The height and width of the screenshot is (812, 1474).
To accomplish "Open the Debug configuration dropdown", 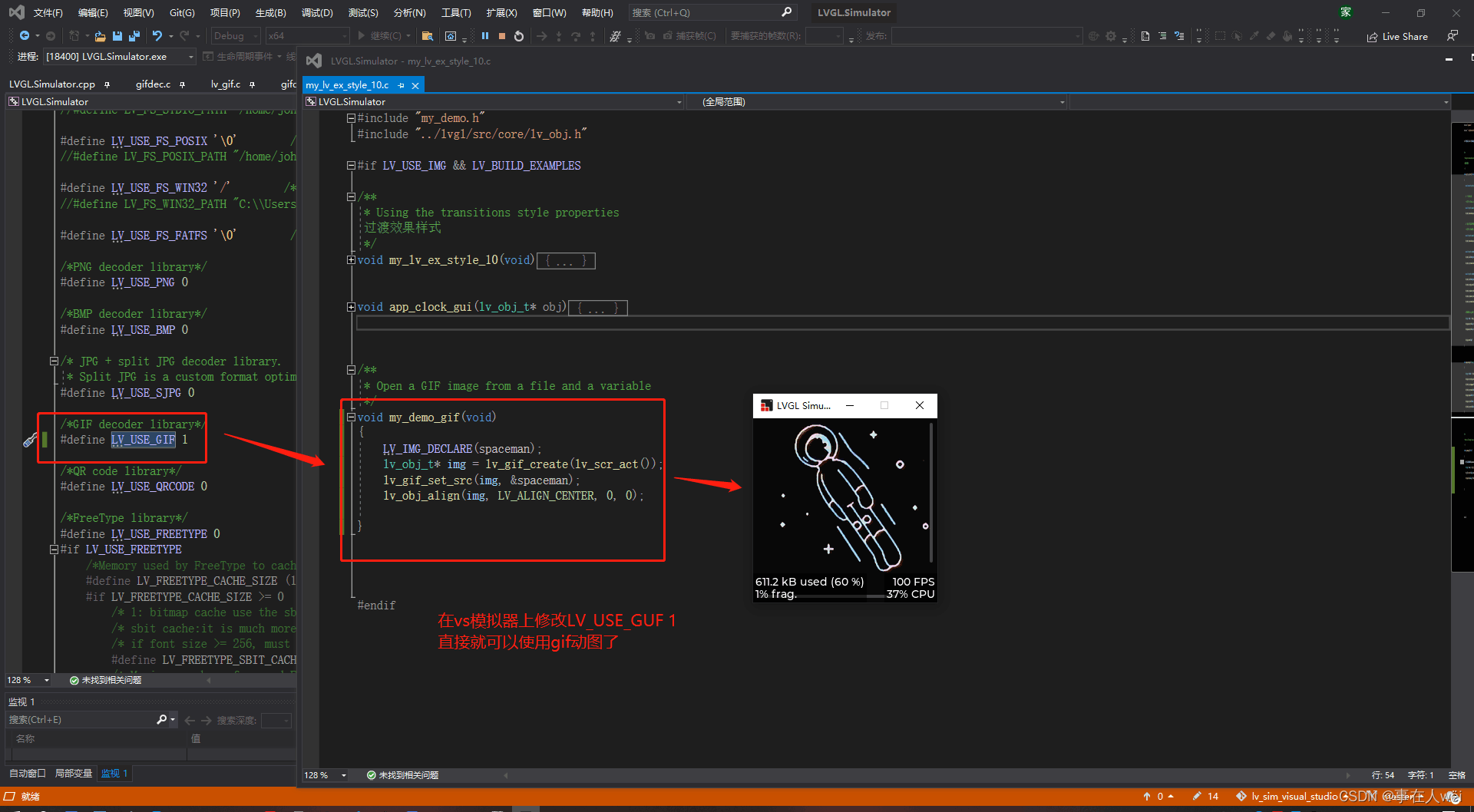I will (x=236, y=35).
